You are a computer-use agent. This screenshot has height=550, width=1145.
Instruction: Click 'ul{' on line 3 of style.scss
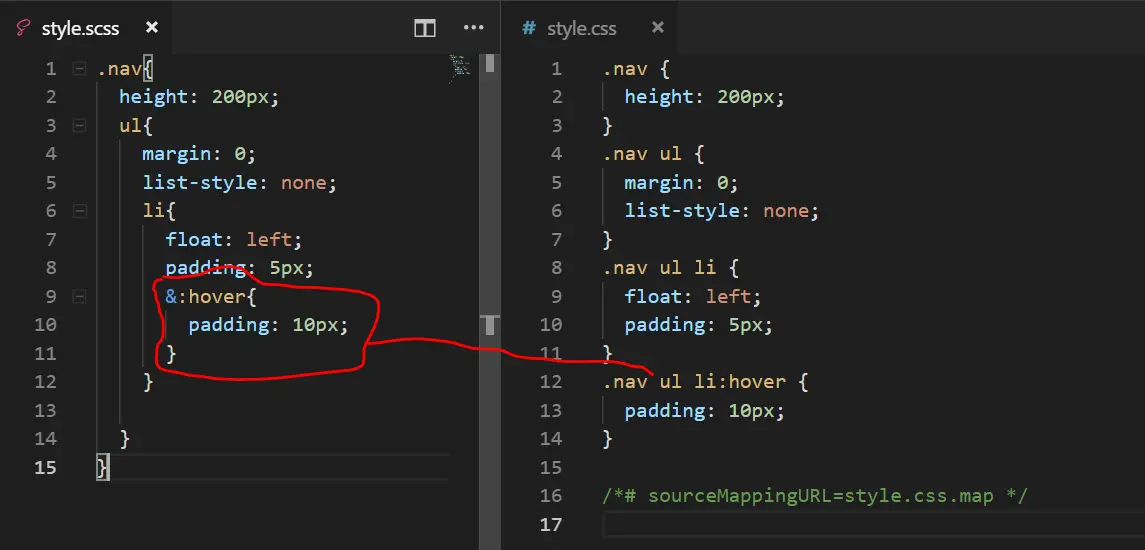(136, 126)
